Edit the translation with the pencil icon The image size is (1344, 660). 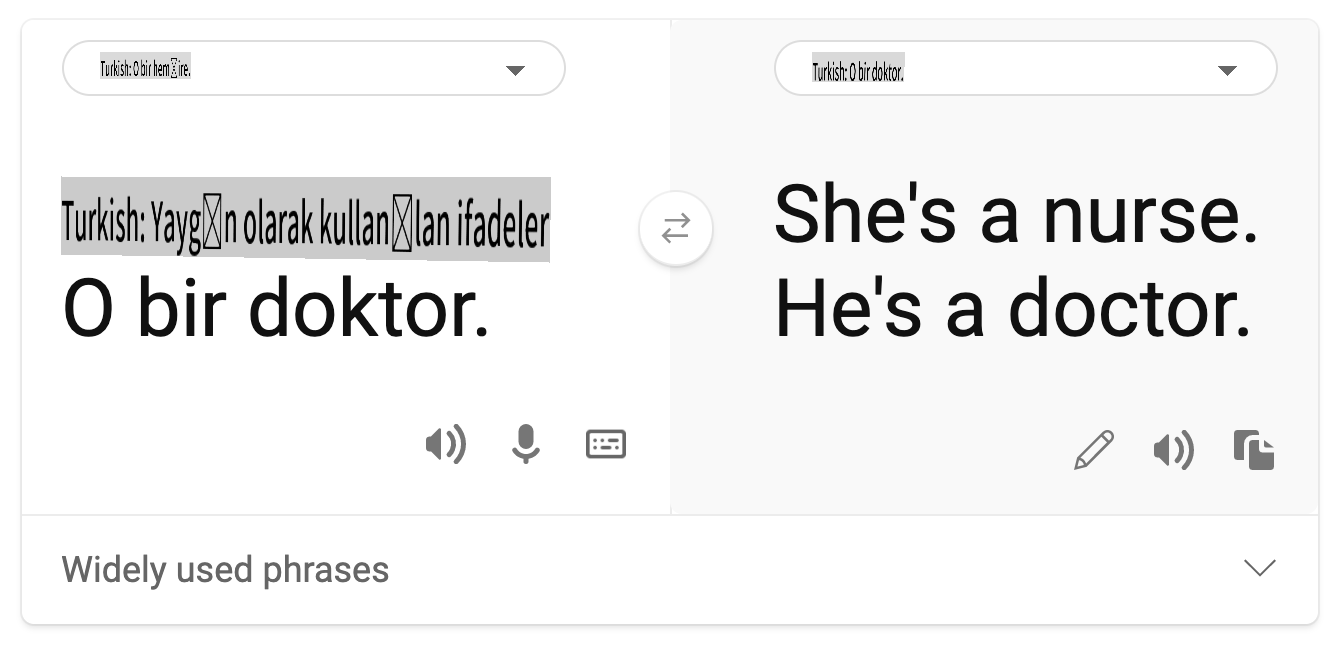(1094, 450)
